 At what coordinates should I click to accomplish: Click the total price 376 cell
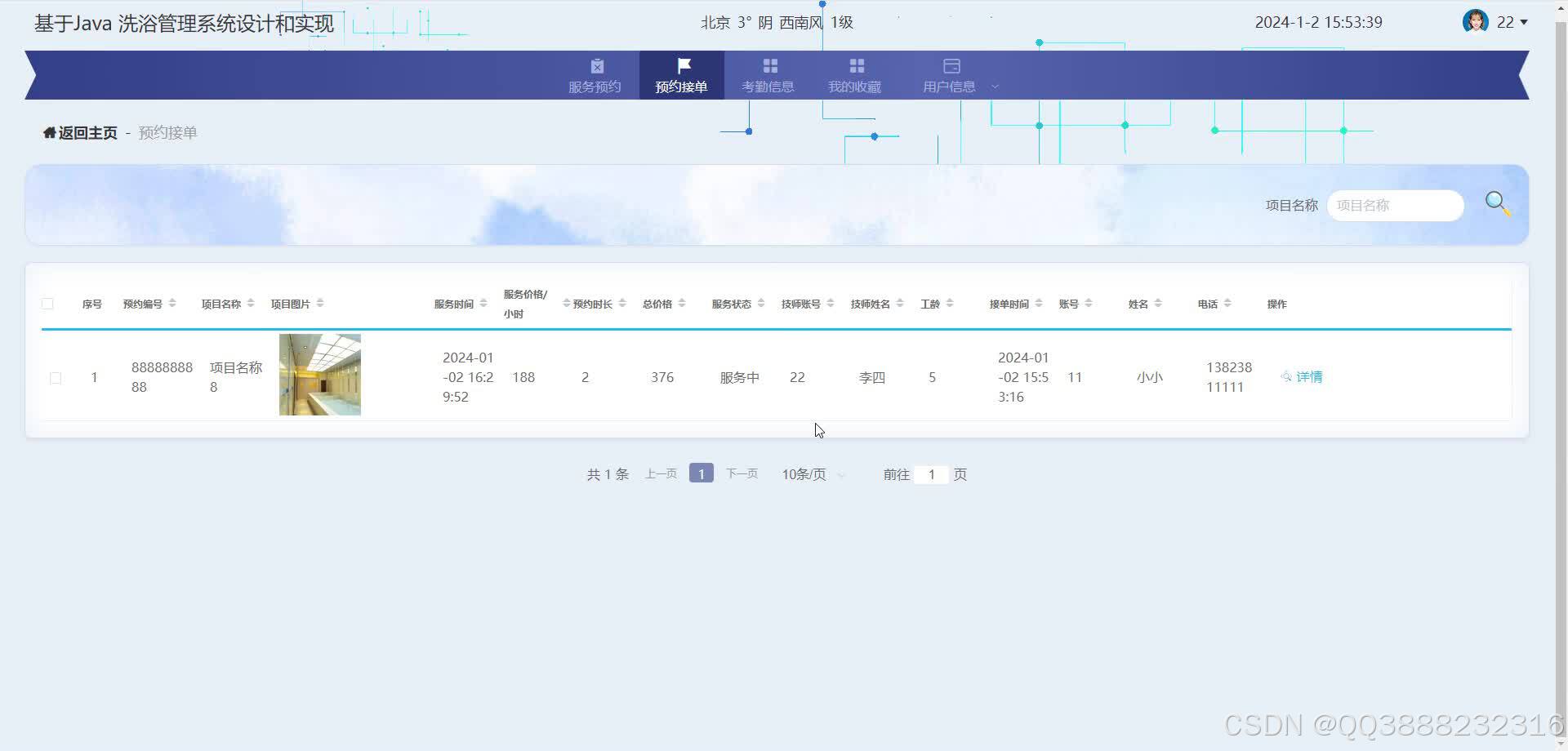coord(662,377)
